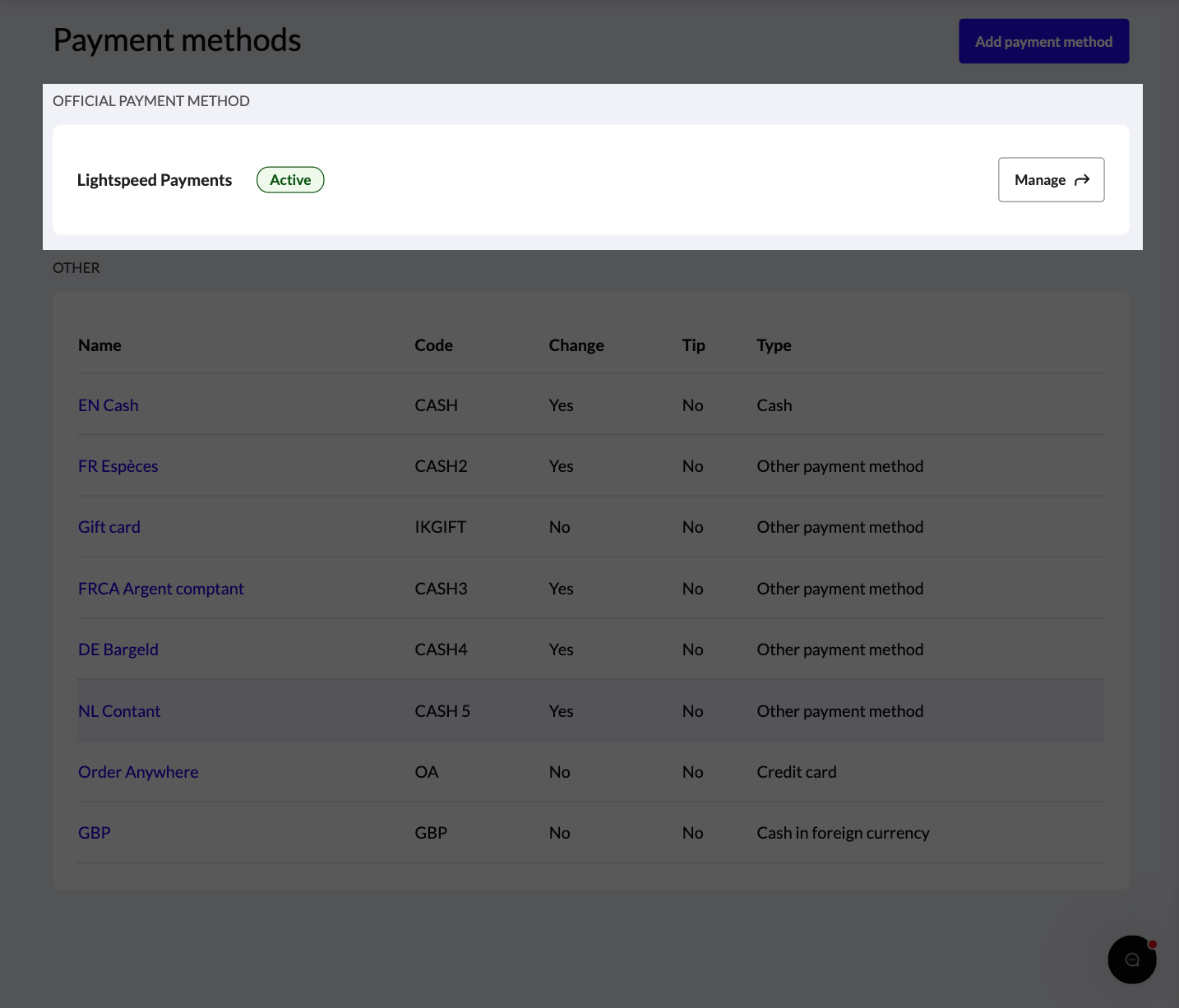Open the FR Espèces payment method
Image resolution: width=1179 pixels, height=1008 pixels.
point(118,466)
